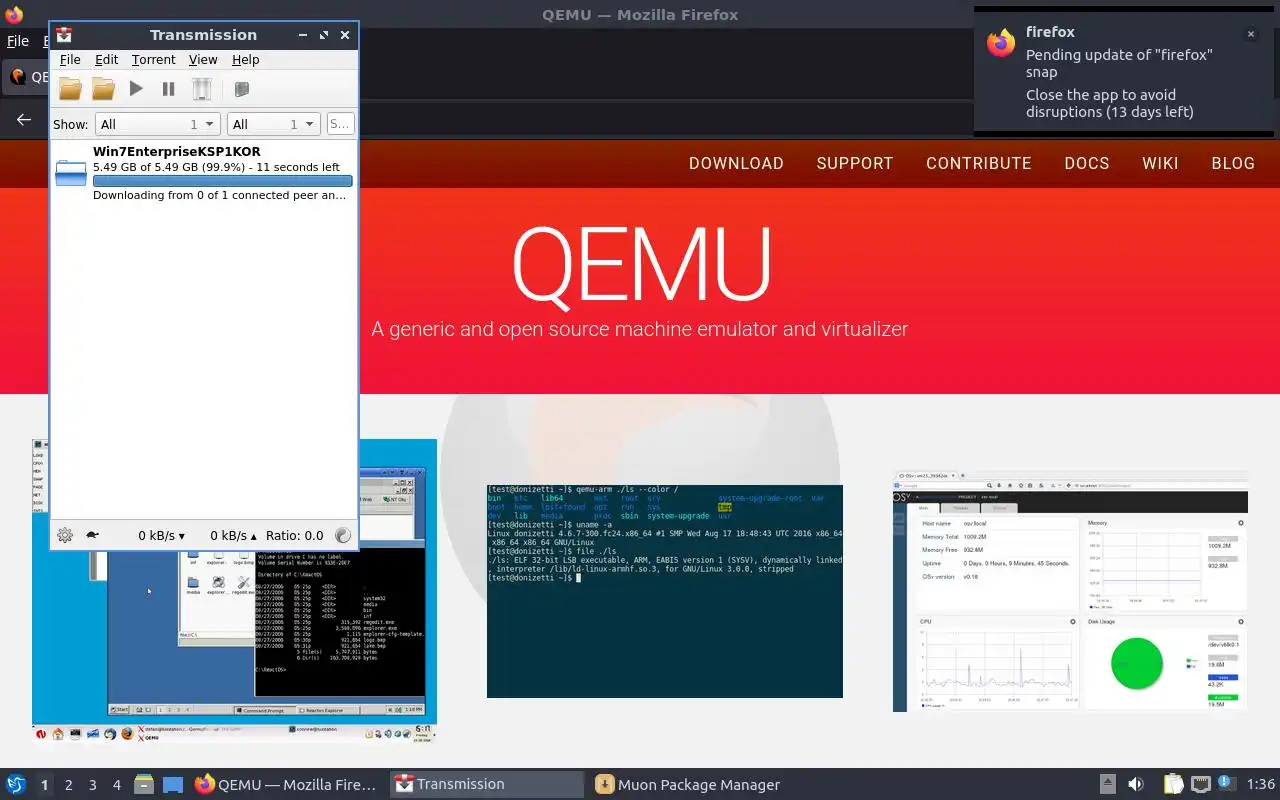Click the network tray icon
This screenshot has width=1280, height=800.
(1200, 785)
